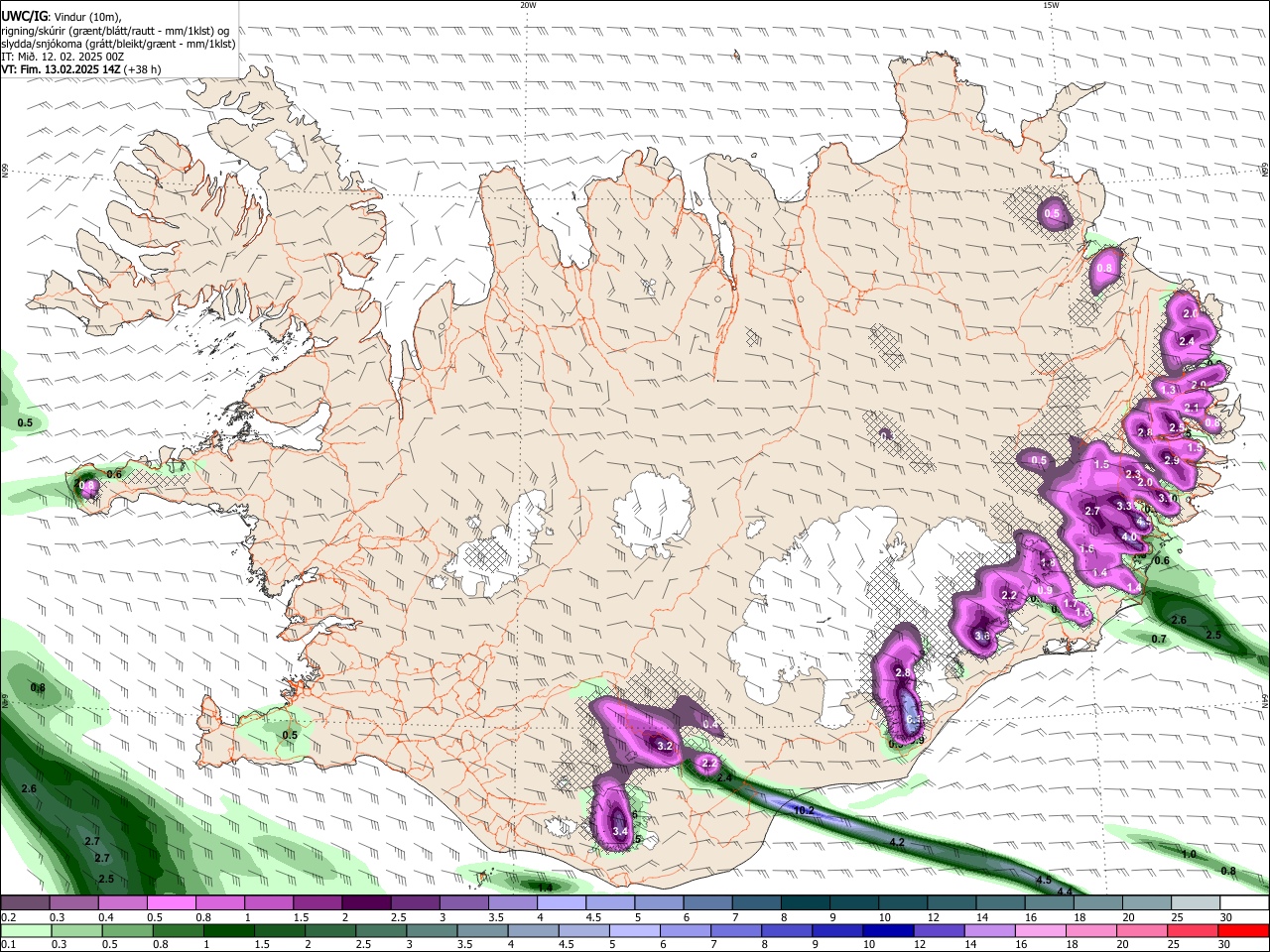Click the 1.0 rain value in far southeast
The image size is (1270, 952).
pyautogui.click(x=1189, y=854)
